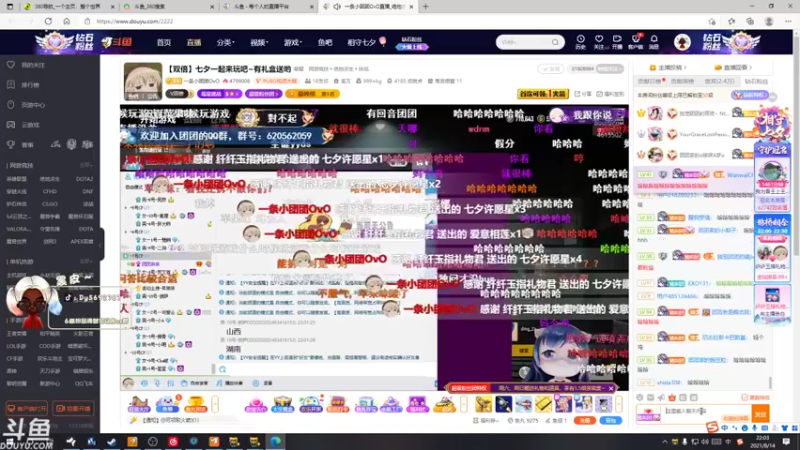Click the blue 背包 backpack button
Image resolution: width=800 pixels, height=450 pixels.
tap(611, 420)
